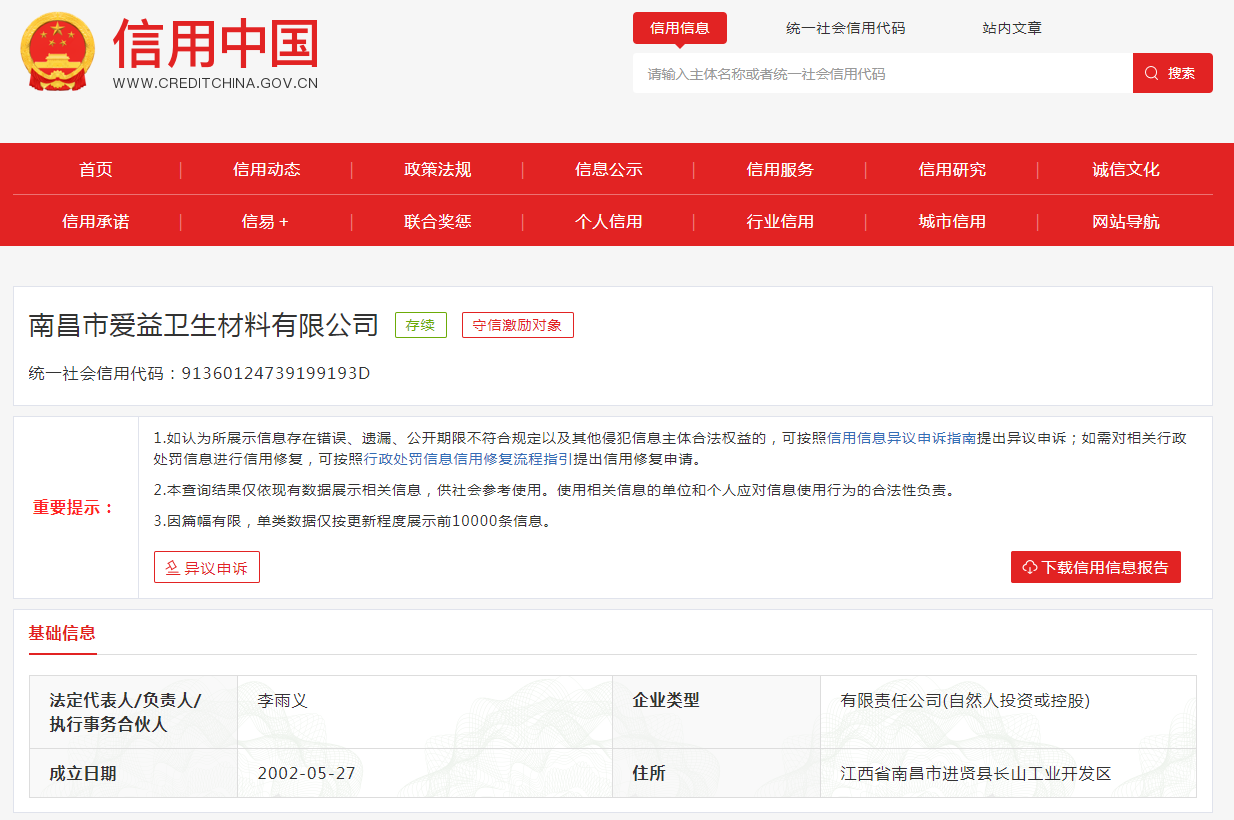The height and width of the screenshot is (820, 1234).
Task: Click the magnifier icon in search button
Action: tap(1151, 73)
